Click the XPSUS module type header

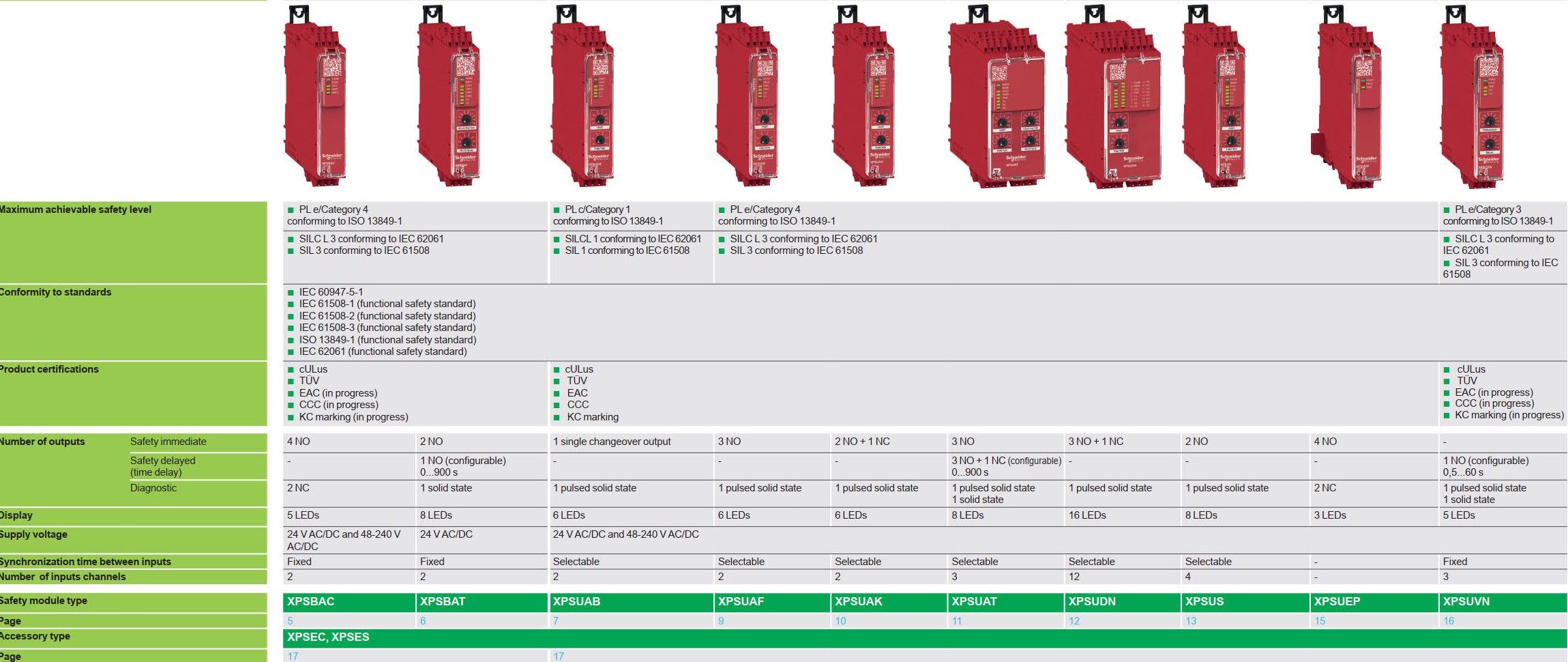[x=1245, y=602]
